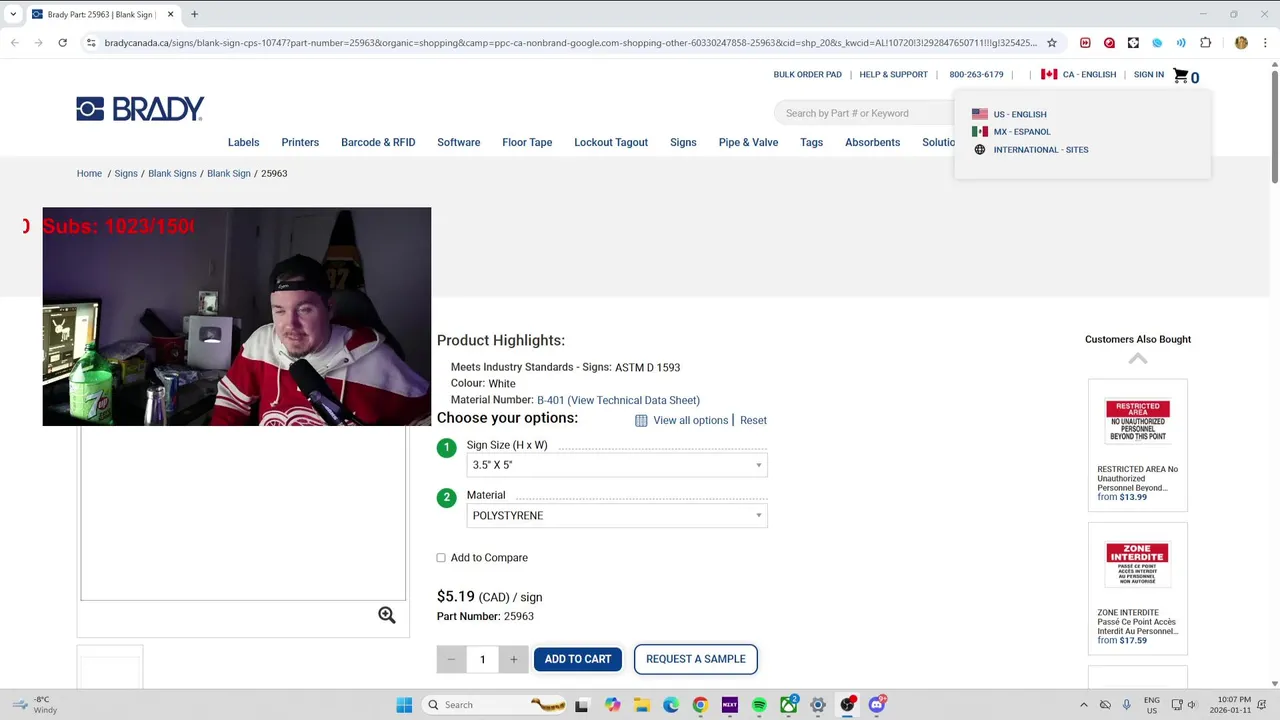1280x720 pixels.
Task: Open Spotify from the taskbar
Action: pyautogui.click(x=759, y=705)
